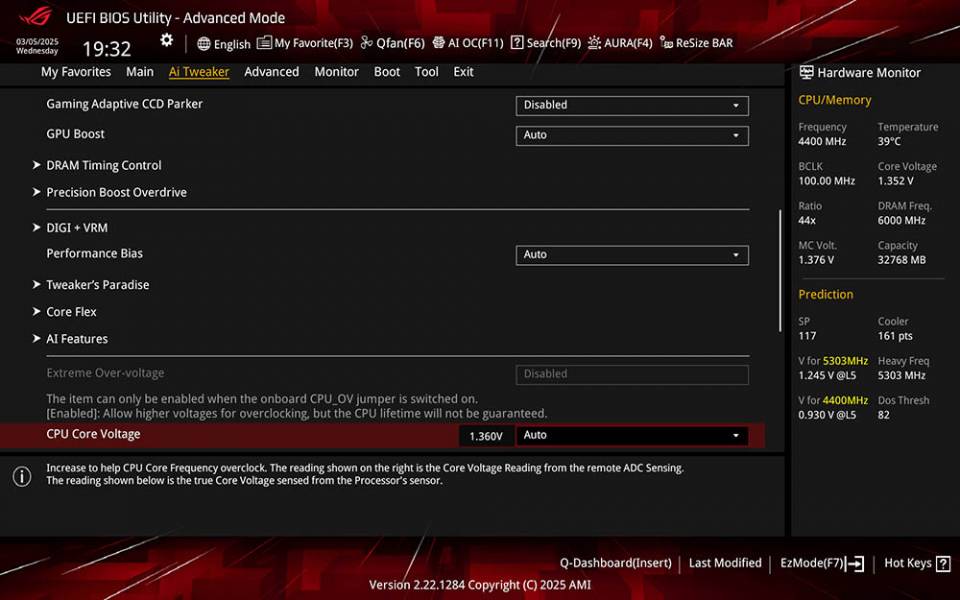
Task: Click the settings list scrollbar
Action: 780,271
